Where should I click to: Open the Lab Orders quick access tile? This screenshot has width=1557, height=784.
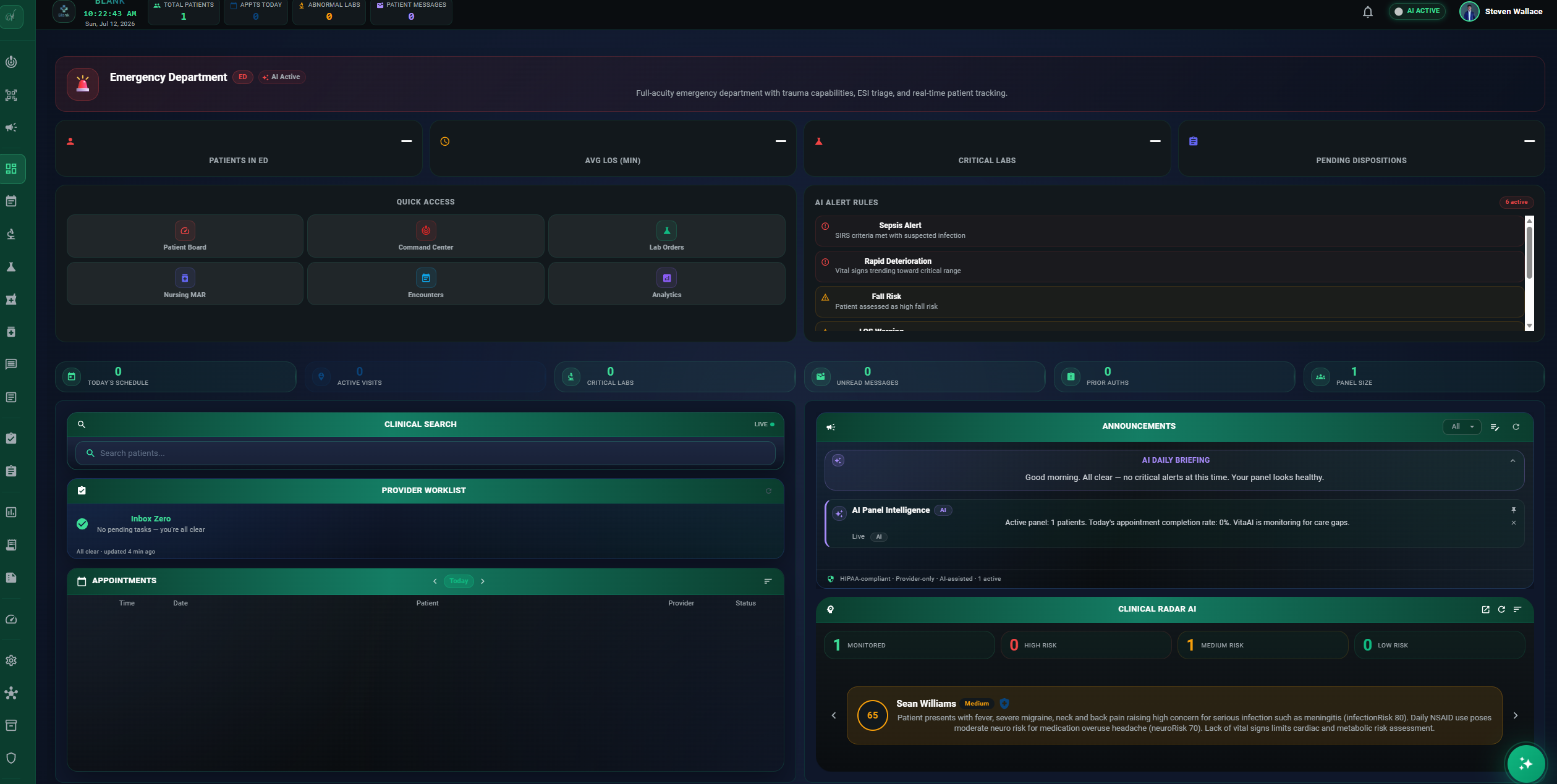coord(666,236)
